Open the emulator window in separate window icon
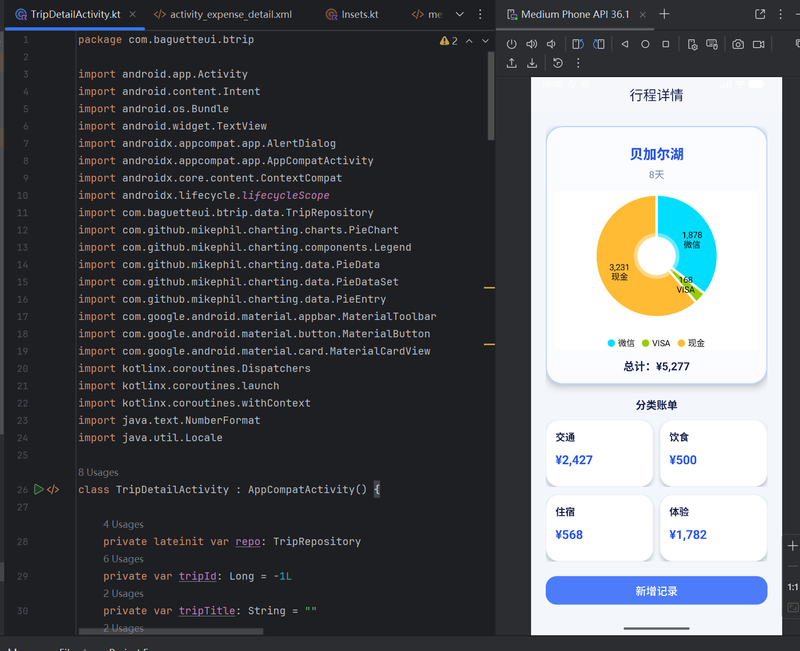Screen dimensions: 800x651 coord(760,15)
